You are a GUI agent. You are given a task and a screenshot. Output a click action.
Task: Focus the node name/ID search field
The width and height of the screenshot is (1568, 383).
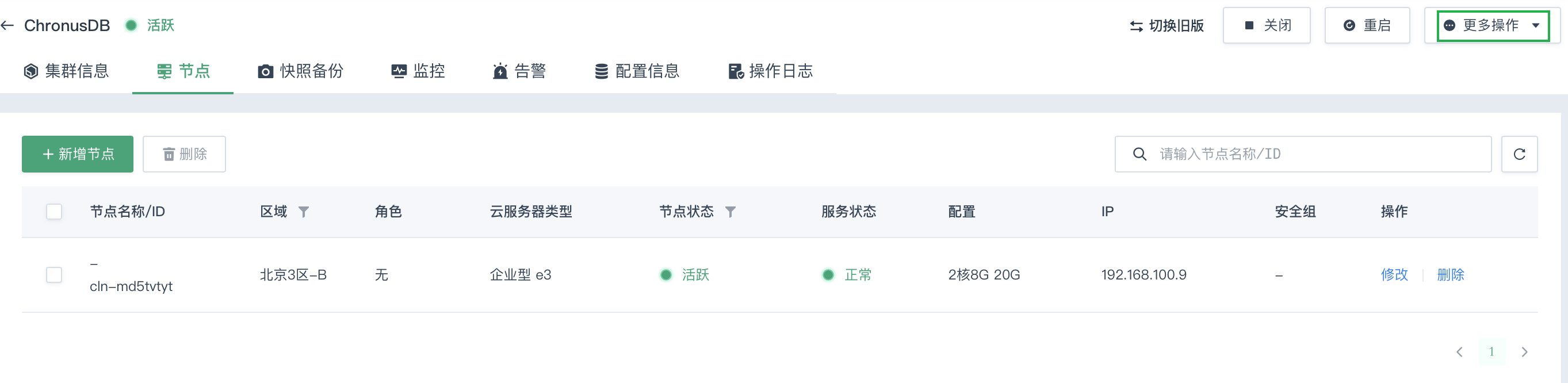coord(1303,154)
